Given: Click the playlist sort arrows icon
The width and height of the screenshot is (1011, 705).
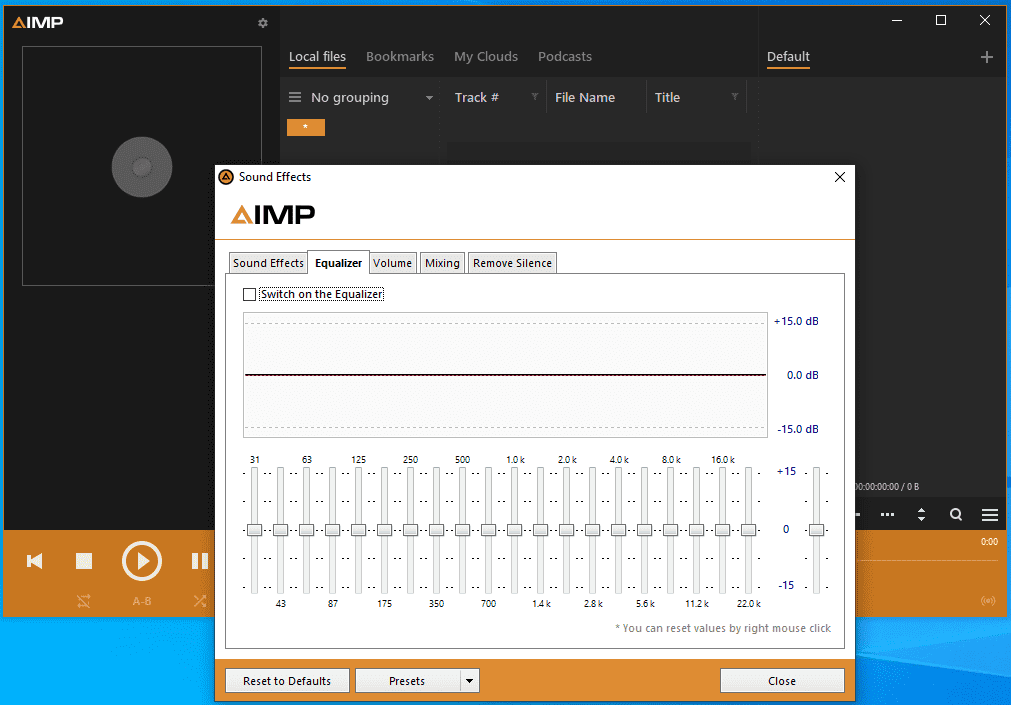Looking at the screenshot, I should click(x=921, y=515).
